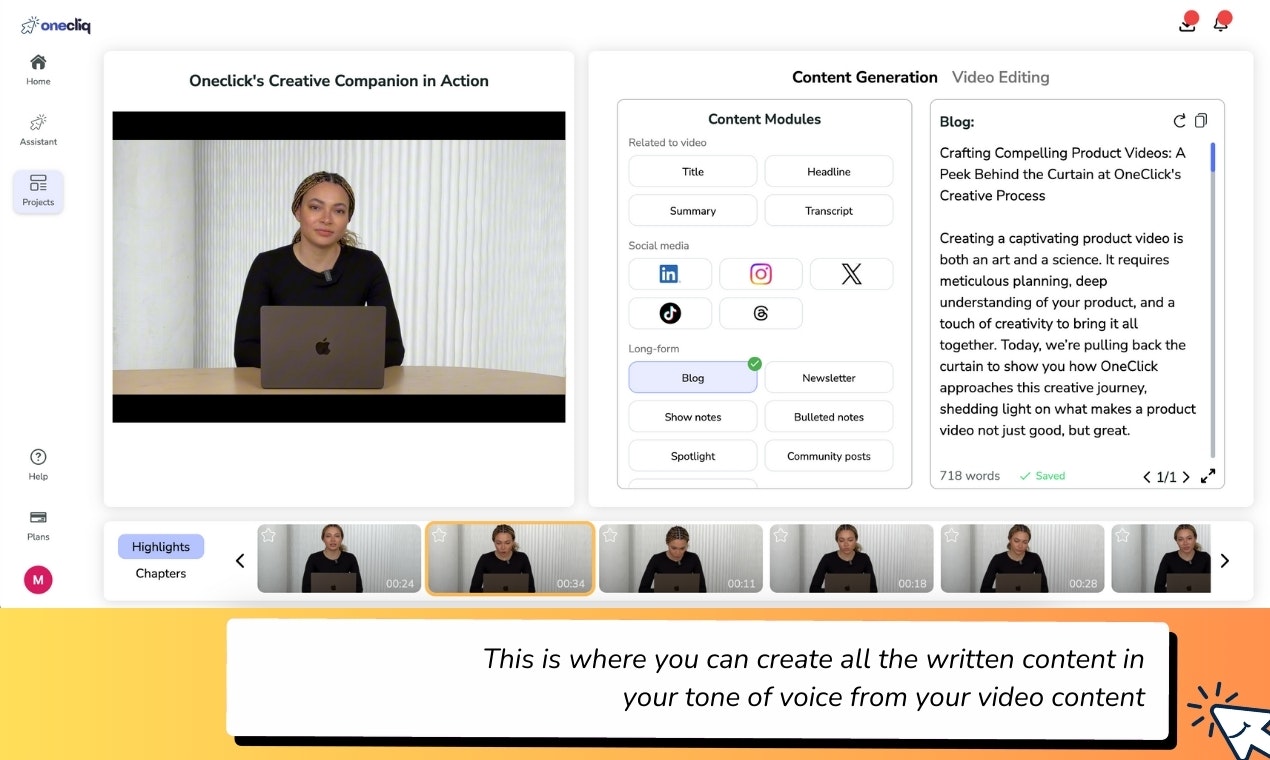Viewport: 1270px width, 760px height.
Task: Generate X post content
Action: click(851, 274)
